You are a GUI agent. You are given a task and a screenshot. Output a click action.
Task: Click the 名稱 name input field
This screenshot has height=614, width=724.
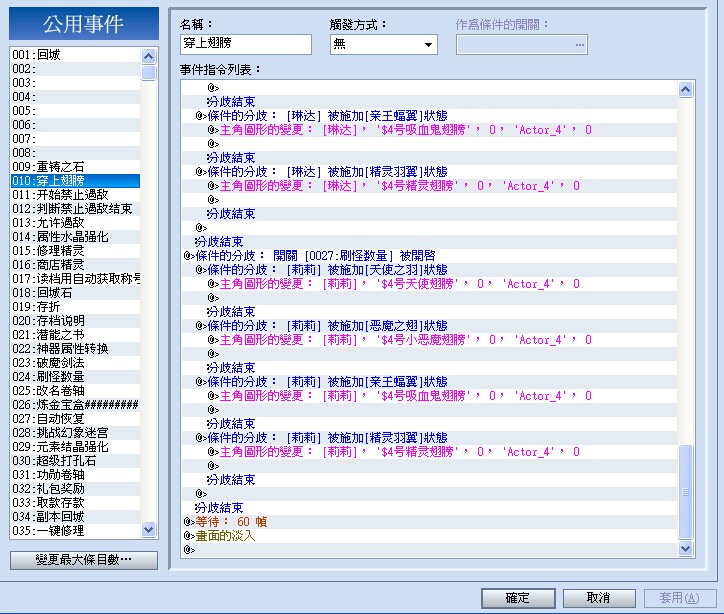coord(246,44)
